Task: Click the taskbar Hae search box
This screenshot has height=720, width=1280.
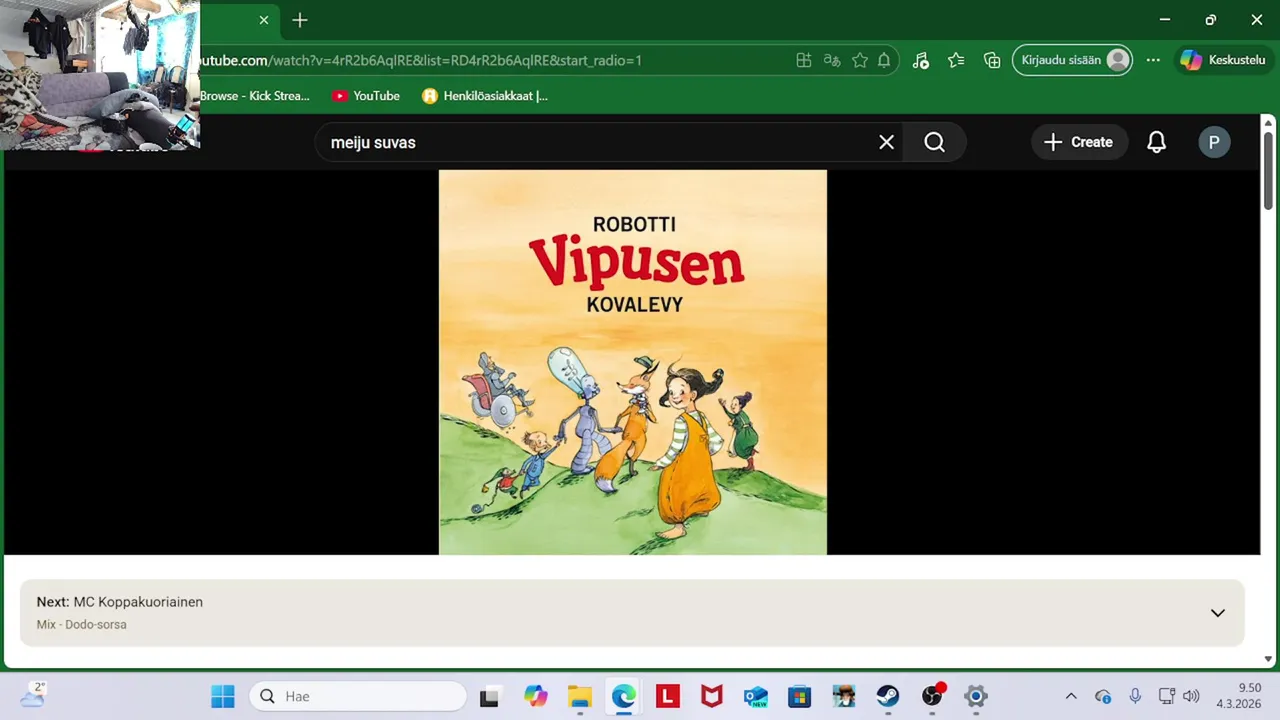Action: point(358,696)
